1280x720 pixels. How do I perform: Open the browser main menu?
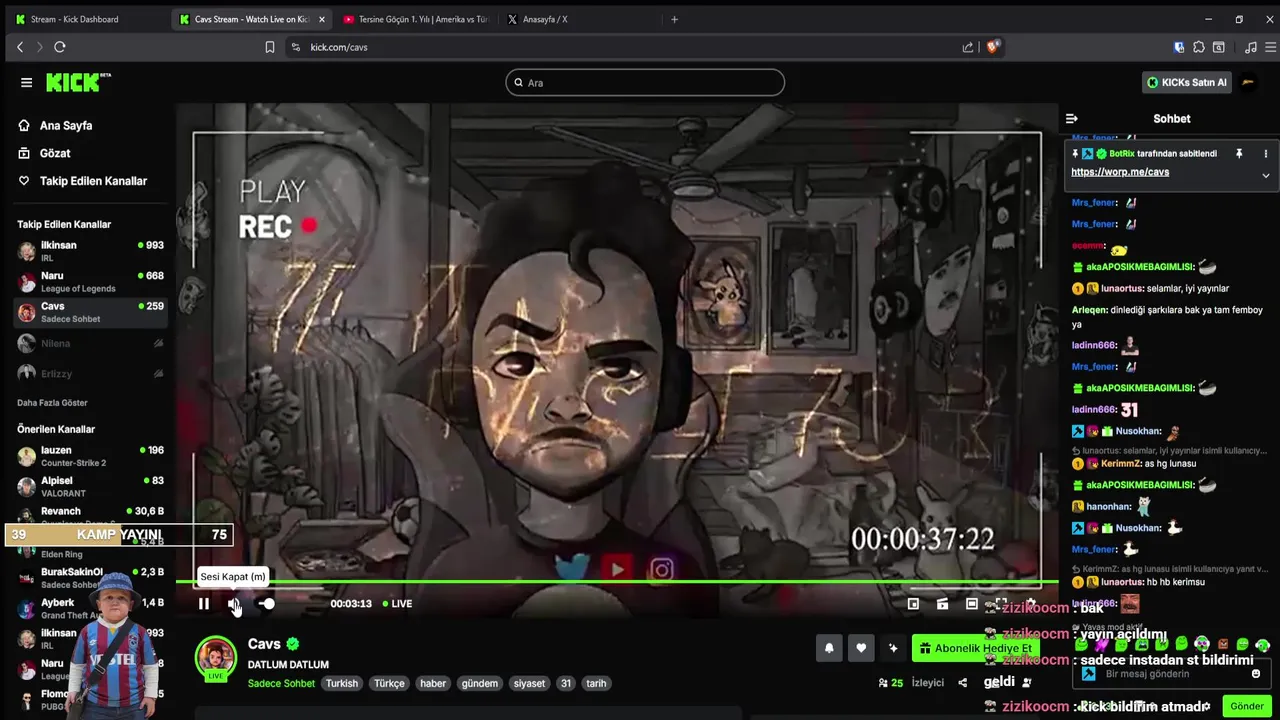click(1271, 47)
